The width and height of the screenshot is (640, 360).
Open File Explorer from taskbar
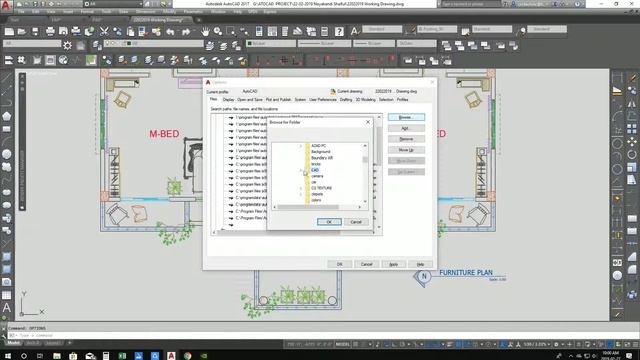[x=57, y=356]
